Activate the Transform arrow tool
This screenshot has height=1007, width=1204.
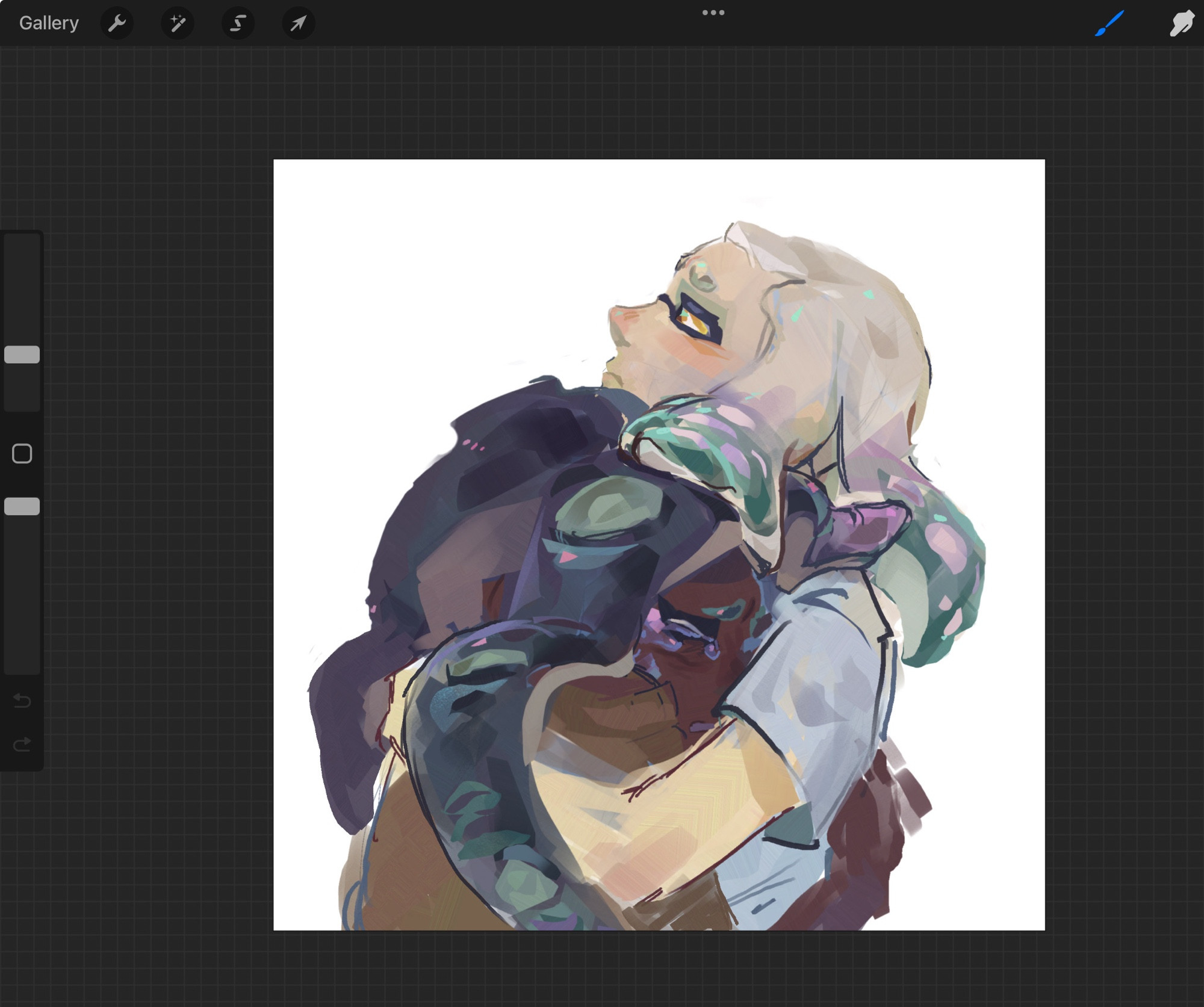299,23
